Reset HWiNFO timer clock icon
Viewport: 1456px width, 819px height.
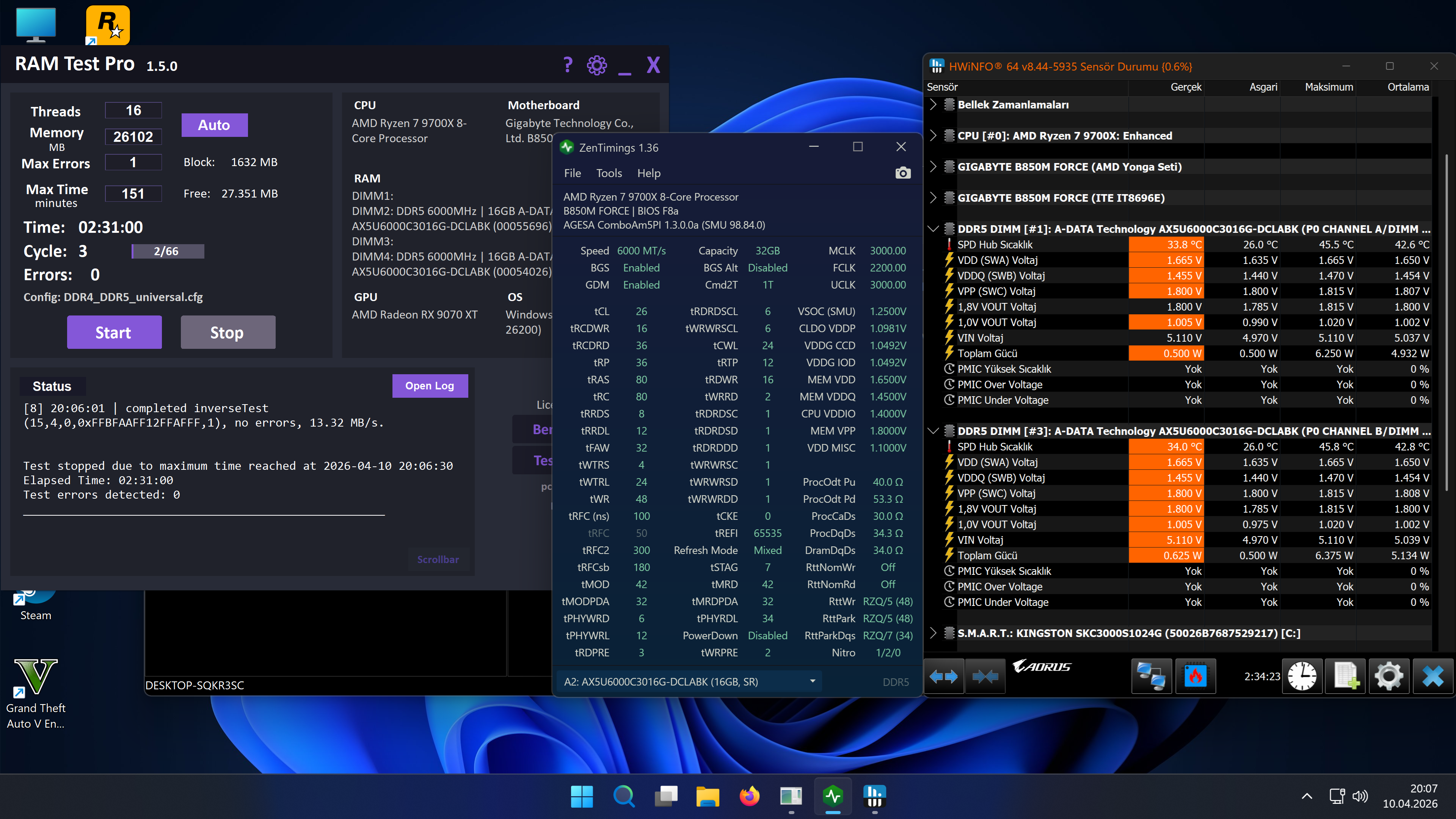pyautogui.click(x=1302, y=676)
